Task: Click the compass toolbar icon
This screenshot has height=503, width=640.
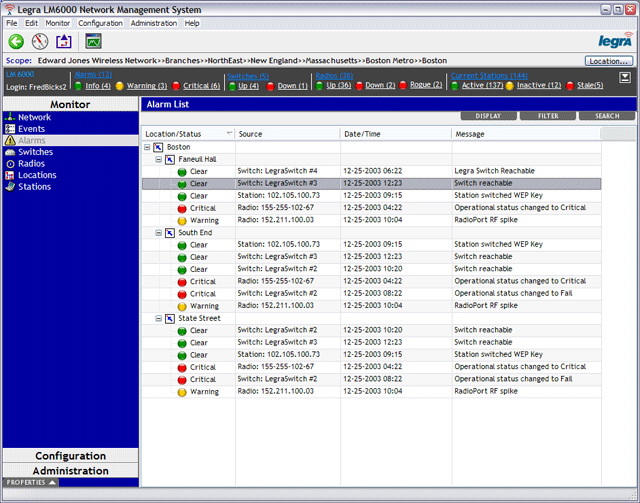Action: (40, 41)
